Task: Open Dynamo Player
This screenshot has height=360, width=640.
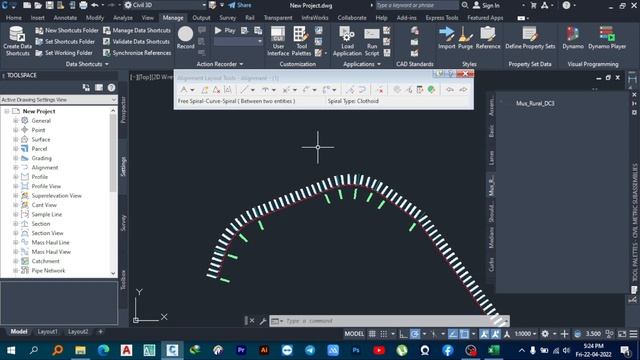Action: click(607, 38)
